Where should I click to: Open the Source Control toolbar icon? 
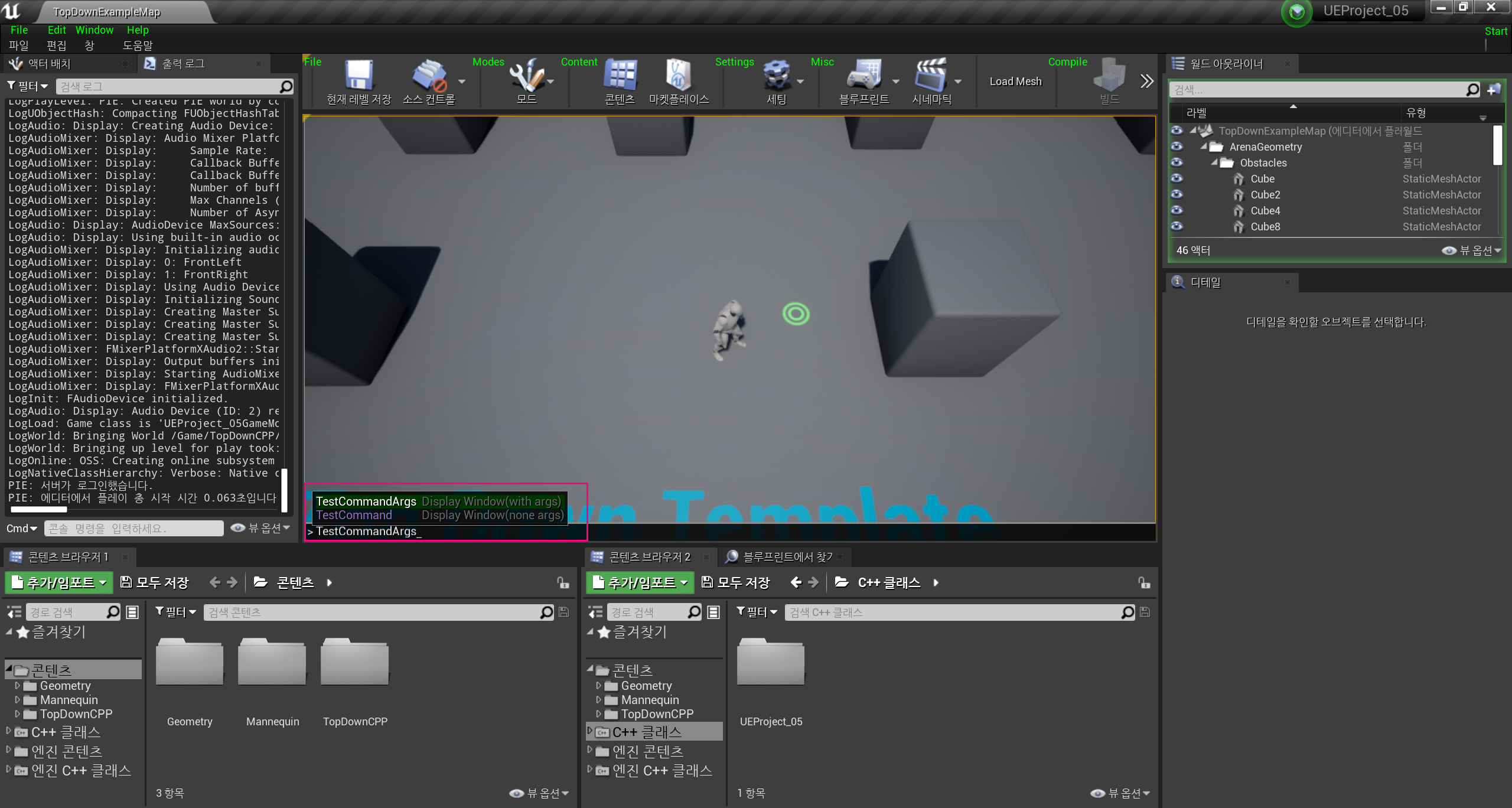[x=429, y=76]
